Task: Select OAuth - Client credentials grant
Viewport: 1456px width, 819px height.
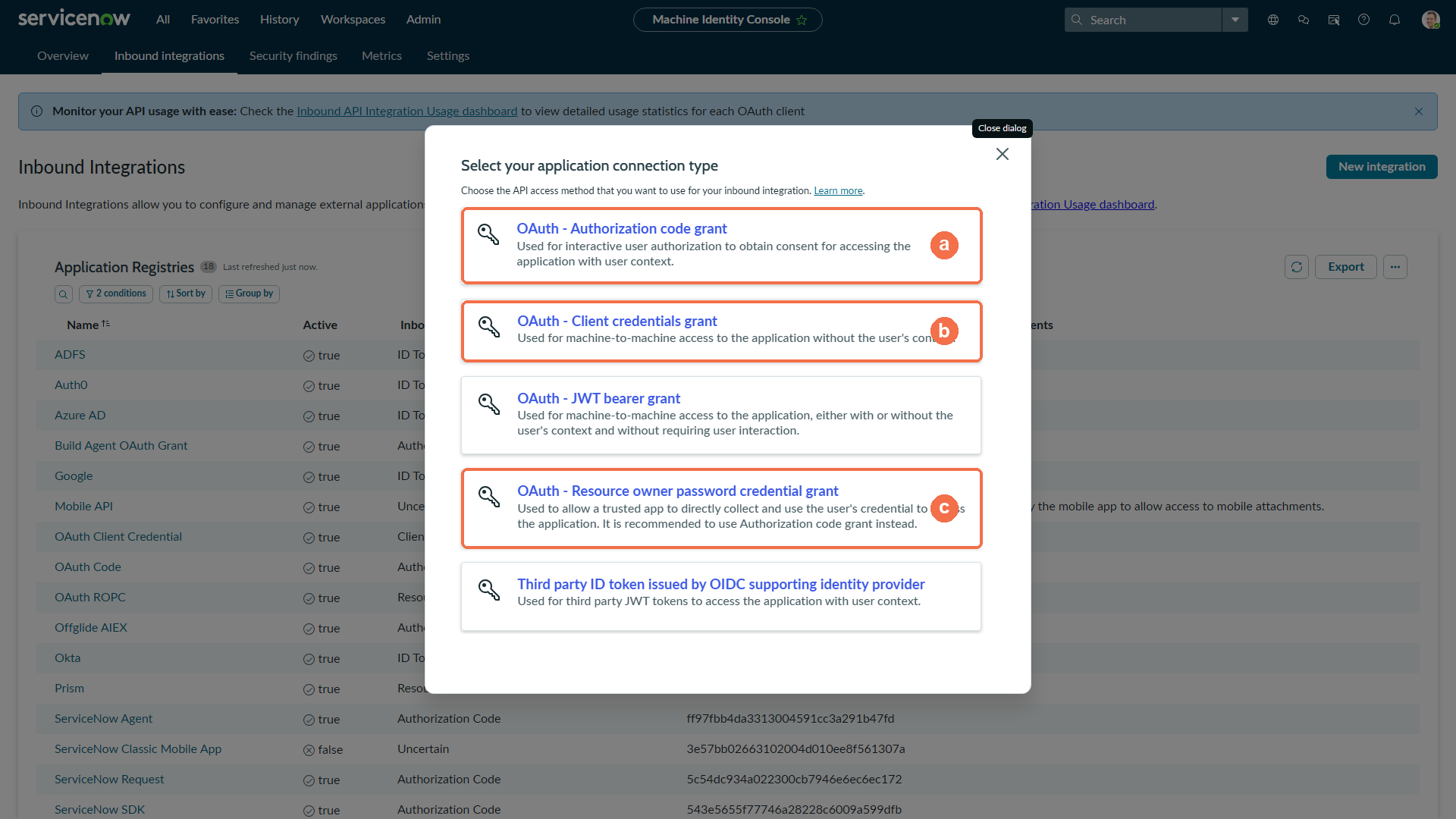Action: [x=721, y=331]
